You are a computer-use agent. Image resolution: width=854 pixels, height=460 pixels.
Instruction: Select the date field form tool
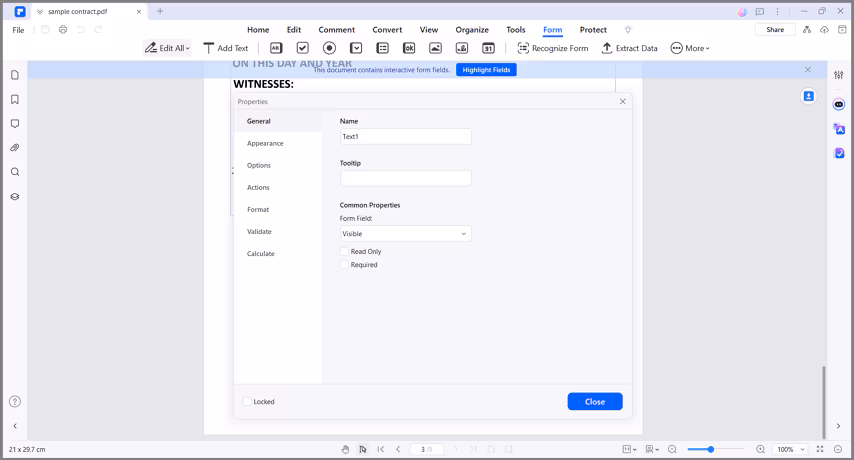(489, 48)
